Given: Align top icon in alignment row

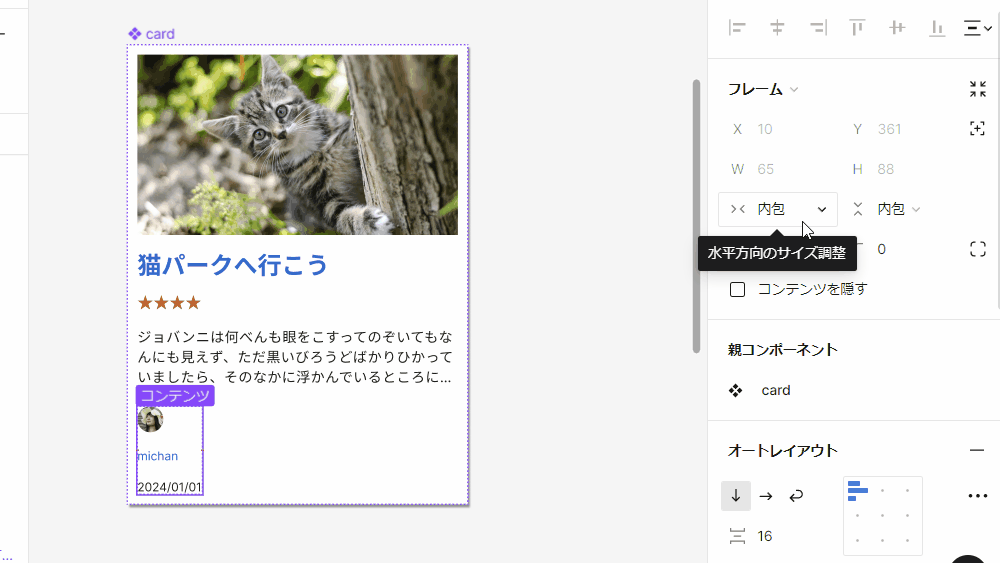Looking at the screenshot, I should (x=857, y=27).
